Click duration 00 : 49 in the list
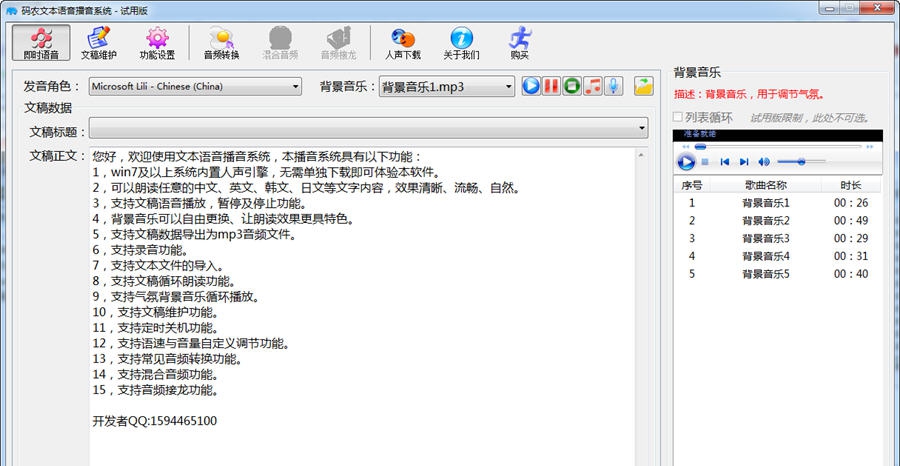900x466 pixels. pyautogui.click(x=851, y=220)
